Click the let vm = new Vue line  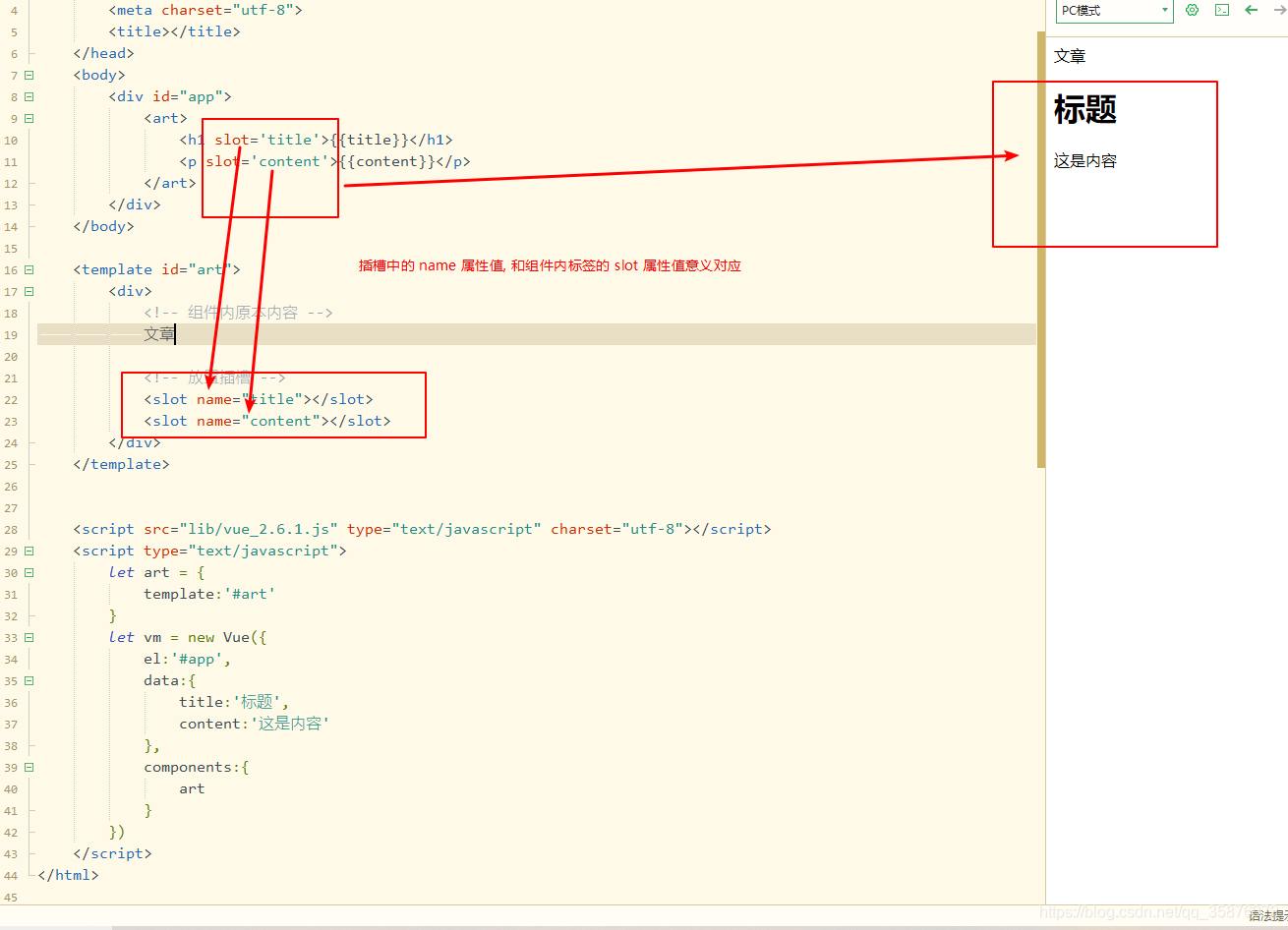pos(188,637)
